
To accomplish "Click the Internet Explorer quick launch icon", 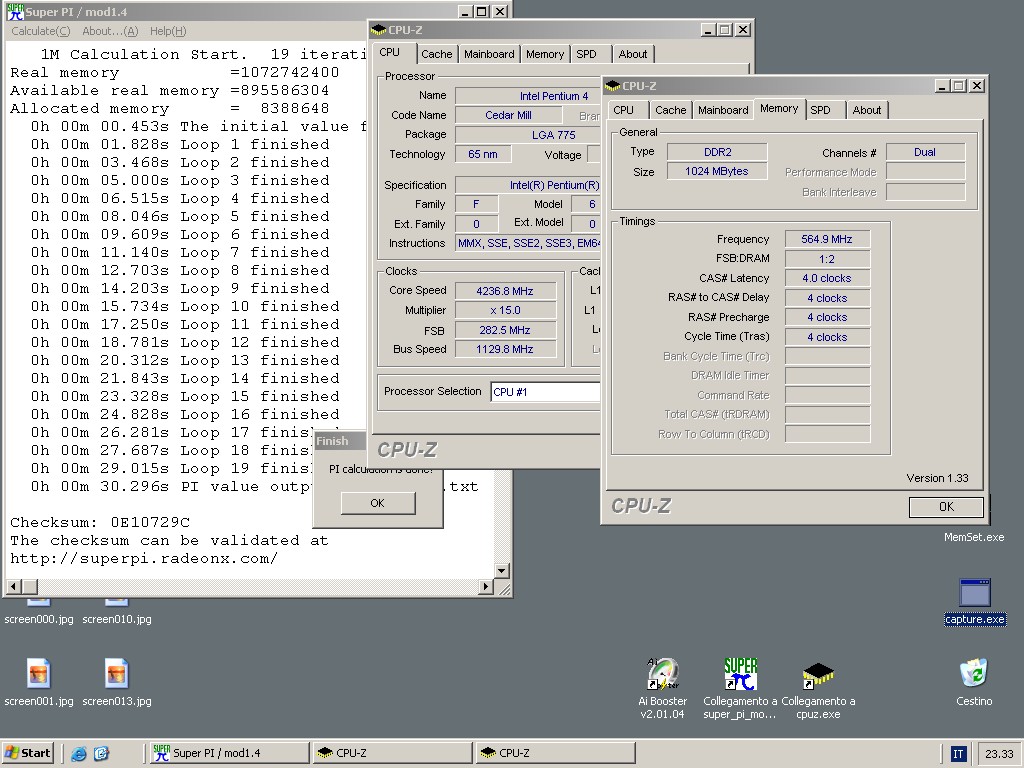I will coord(79,754).
